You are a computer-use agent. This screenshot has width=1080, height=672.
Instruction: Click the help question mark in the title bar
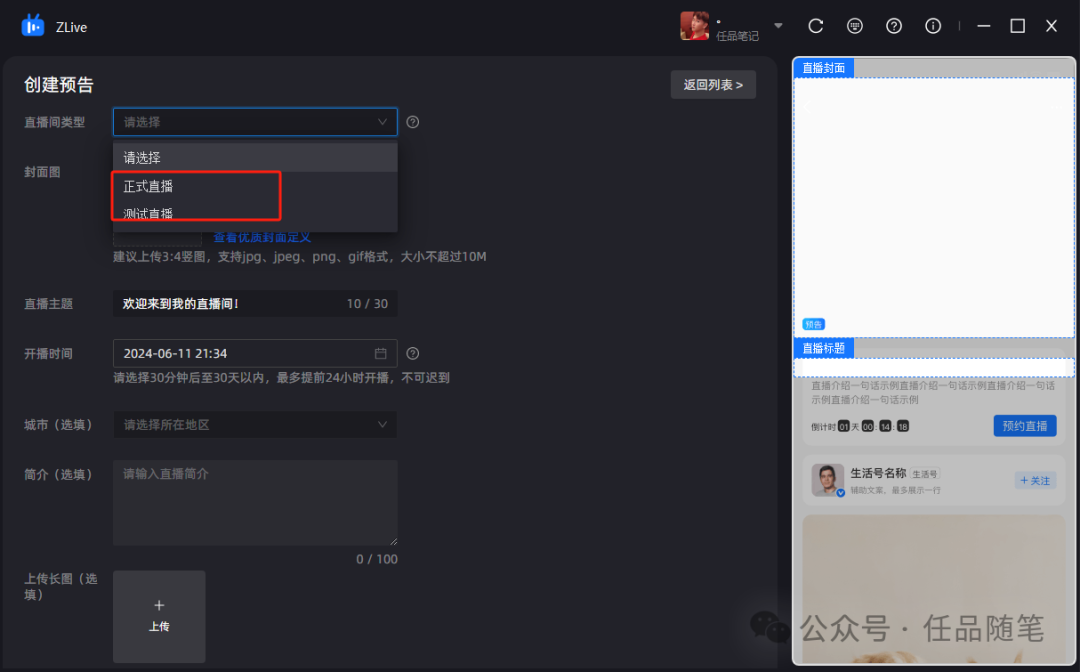point(893,26)
